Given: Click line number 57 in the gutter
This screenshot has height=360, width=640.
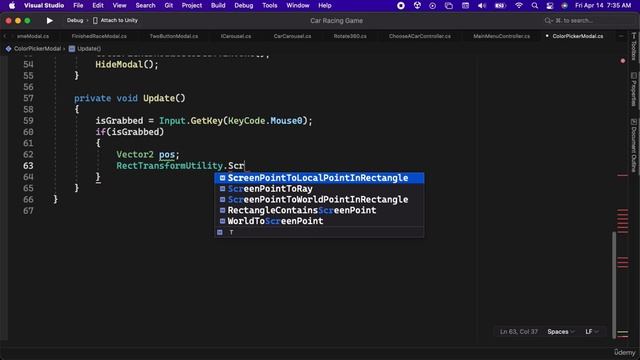Looking at the screenshot, I should click(28, 98).
